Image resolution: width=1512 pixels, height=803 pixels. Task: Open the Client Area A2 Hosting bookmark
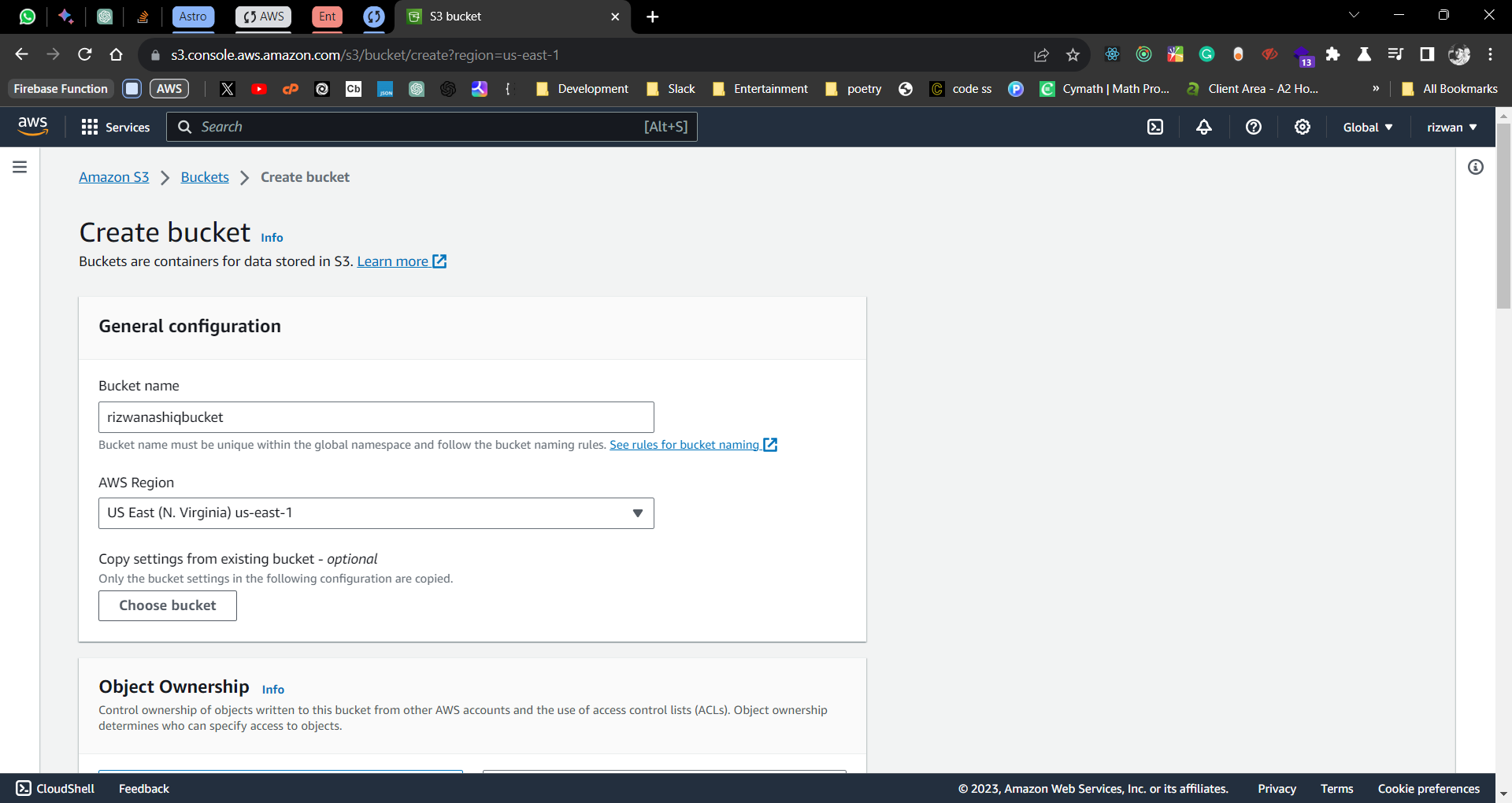click(1252, 89)
